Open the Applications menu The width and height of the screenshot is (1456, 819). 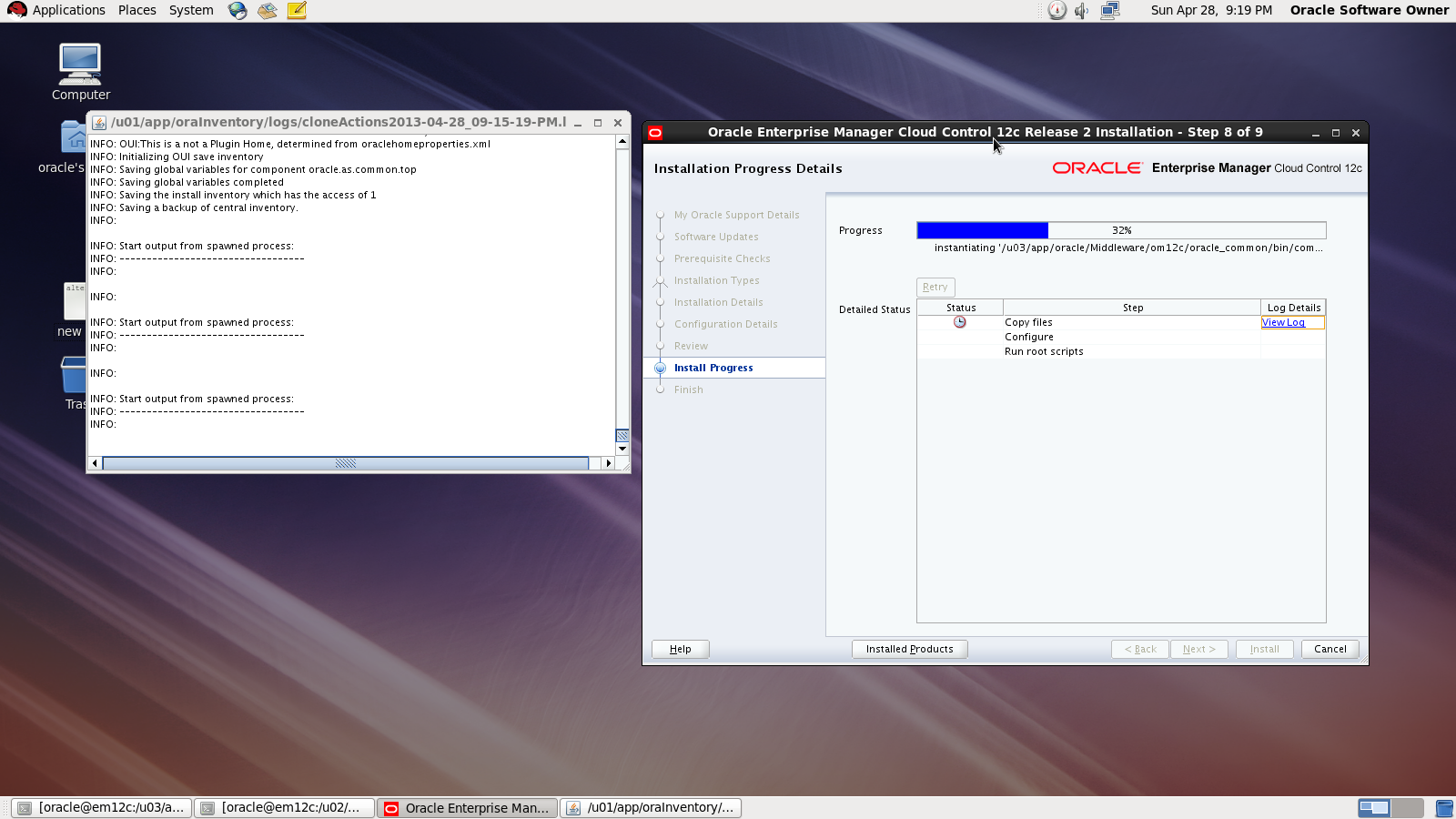point(56,10)
